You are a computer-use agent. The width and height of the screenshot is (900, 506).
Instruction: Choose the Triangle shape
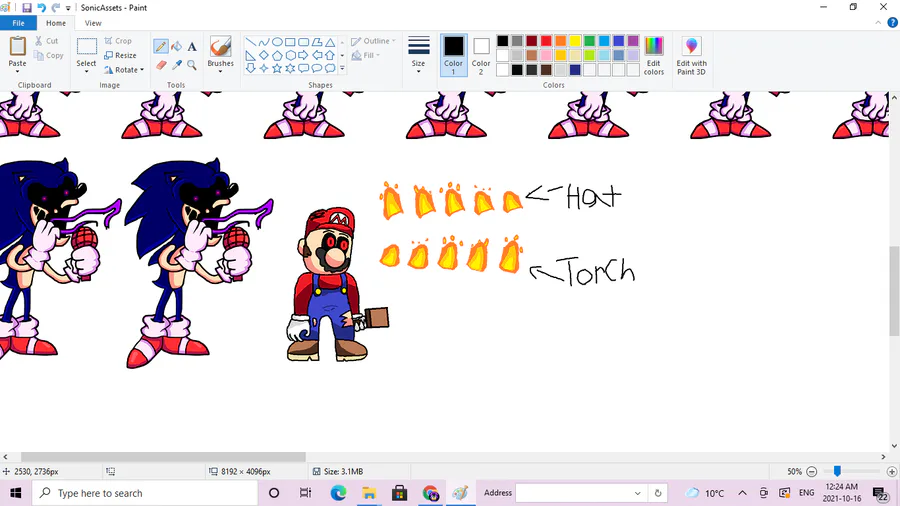click(x=330, y=42)
